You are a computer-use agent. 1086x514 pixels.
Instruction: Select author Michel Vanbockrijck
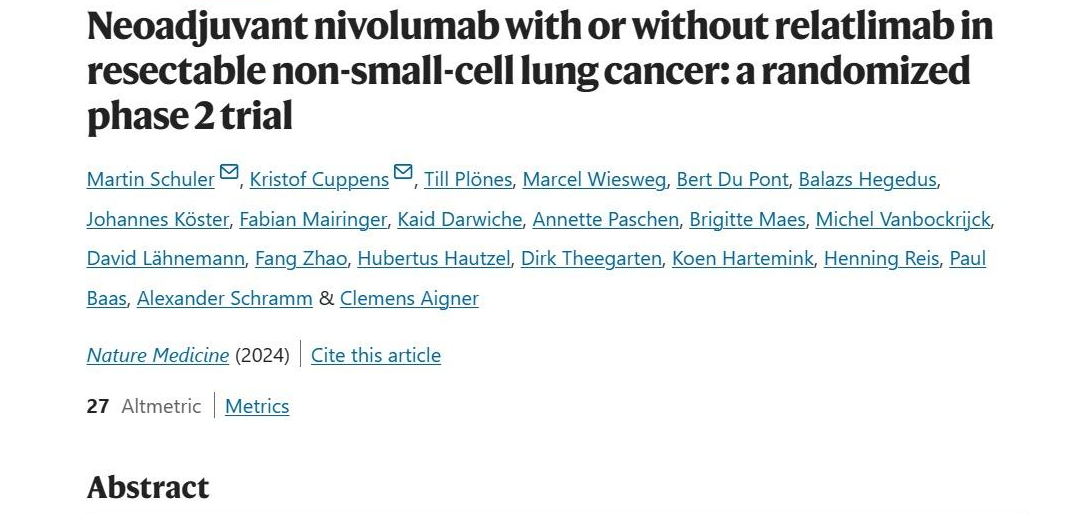coord(903,220)
